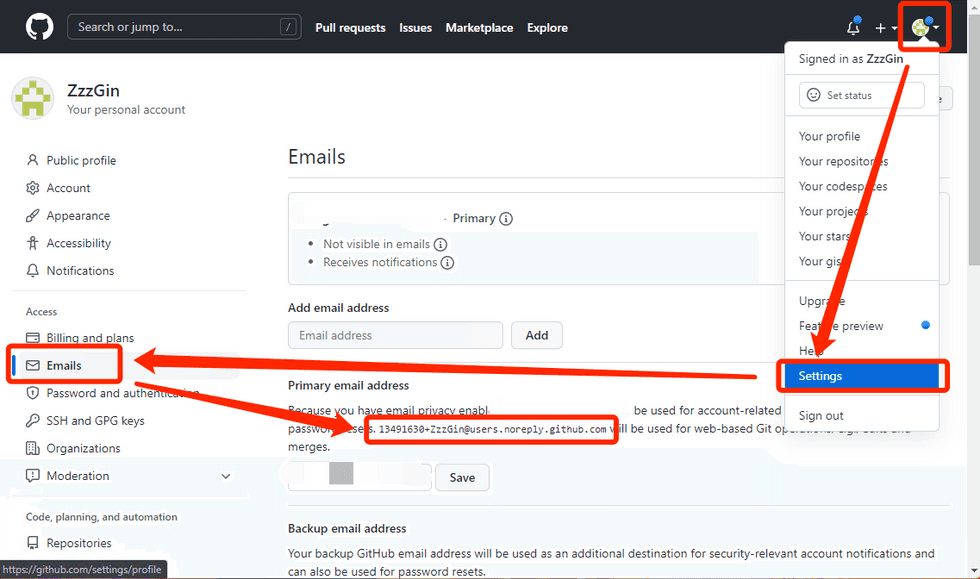Click the Add button for email address

tap(537, 335)
